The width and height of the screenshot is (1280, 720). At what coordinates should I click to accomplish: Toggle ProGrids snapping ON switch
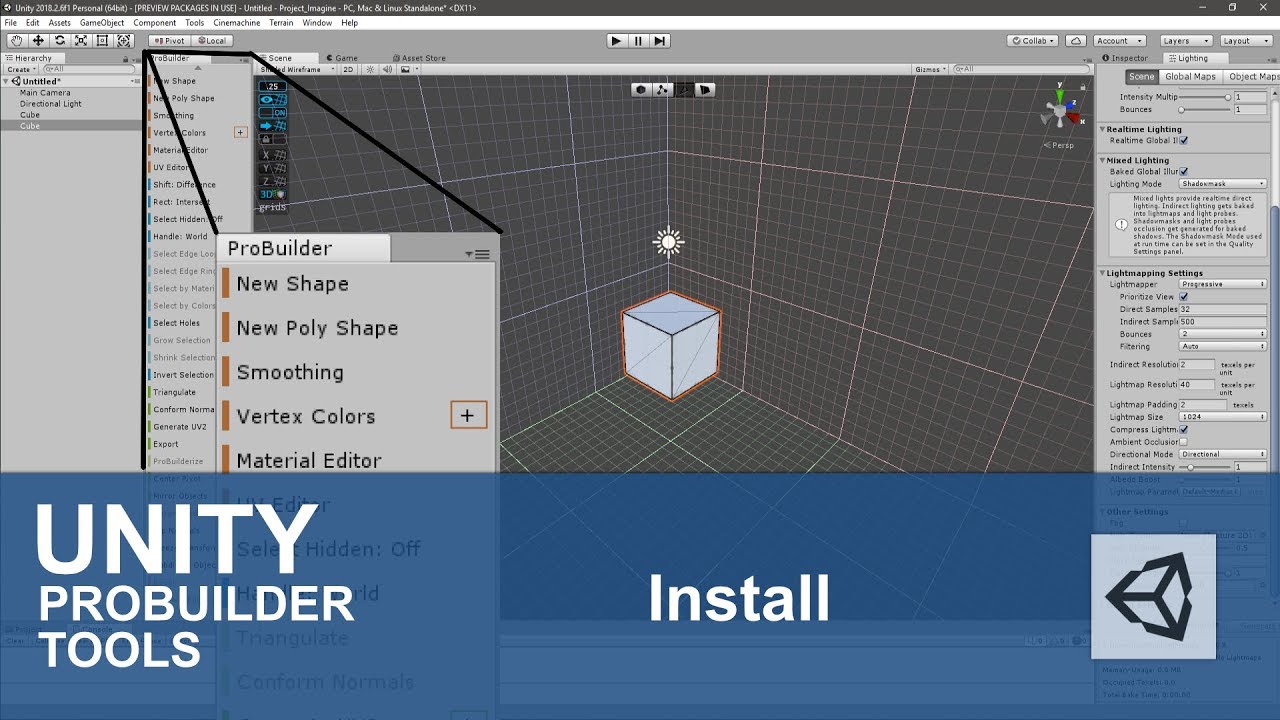click(273, 113)
